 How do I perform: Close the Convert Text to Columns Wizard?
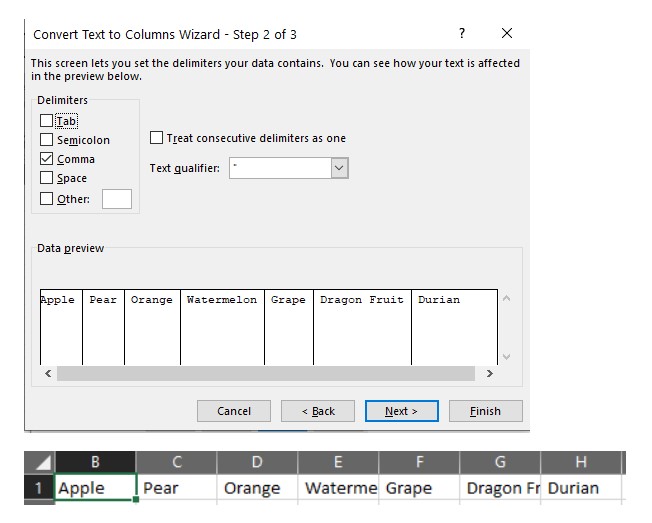coord(506,33)
